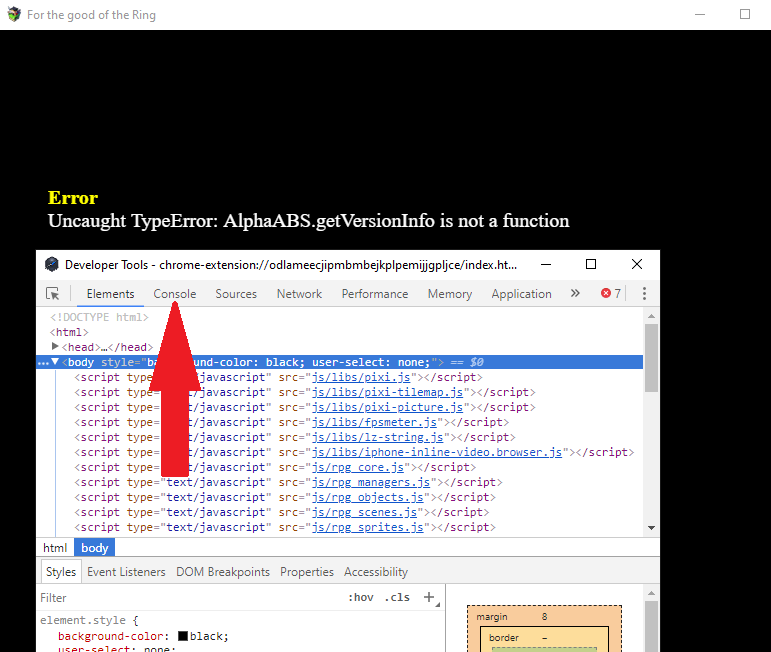Click the black background-color swatch
Image resolution: width=771 pixels, height=652 pixels.
click(x=182, y=636)
